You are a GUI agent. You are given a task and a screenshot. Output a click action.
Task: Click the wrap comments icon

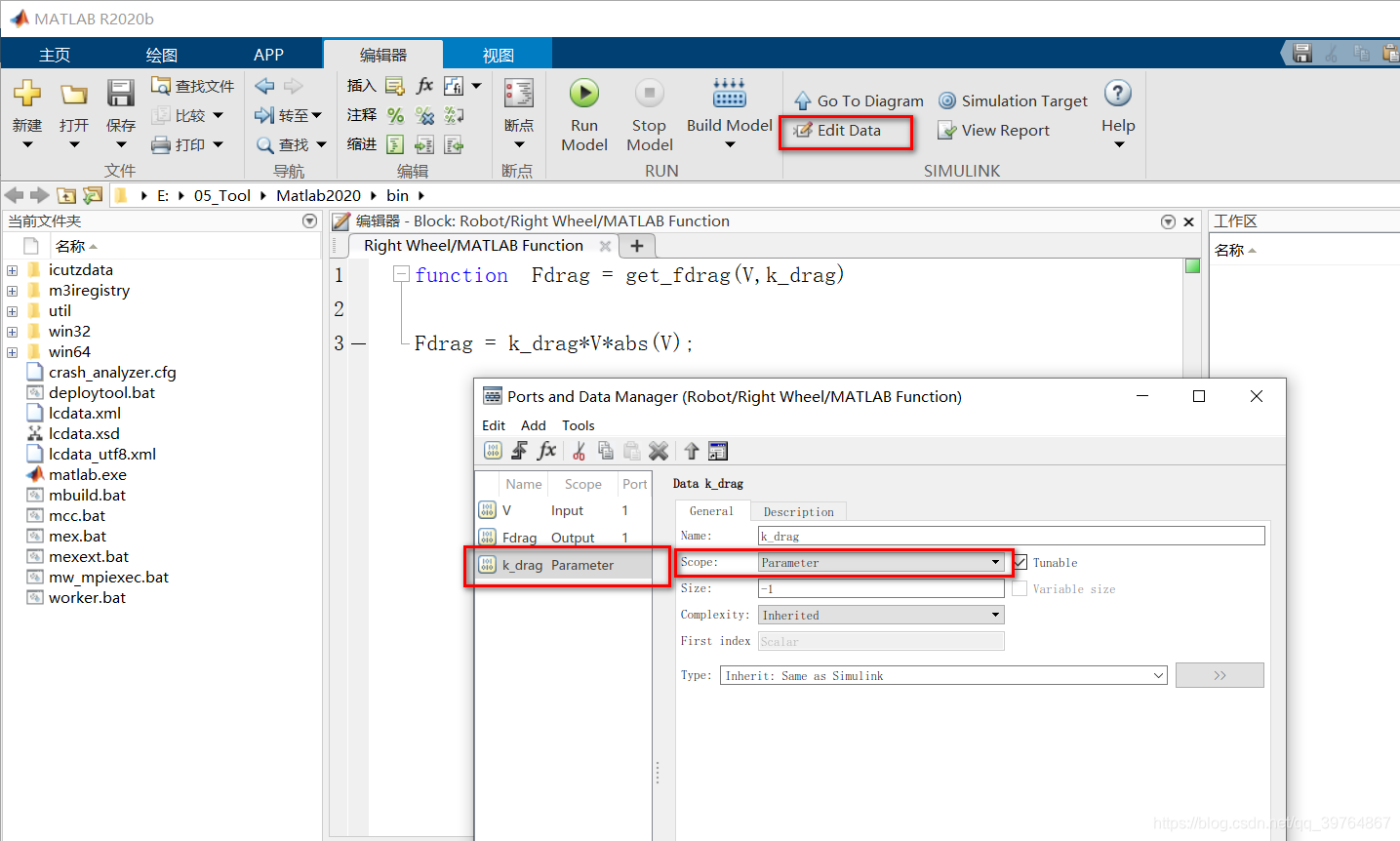pyautogui.click(x=454, y=115)
